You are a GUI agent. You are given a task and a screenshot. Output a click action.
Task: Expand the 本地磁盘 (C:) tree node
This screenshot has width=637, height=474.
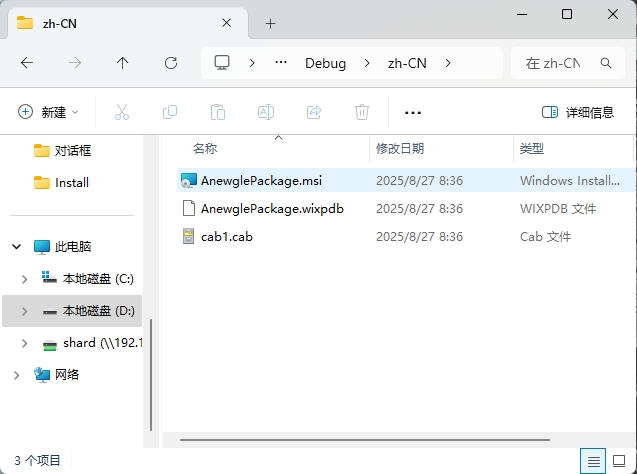click(x=24, y=279)
